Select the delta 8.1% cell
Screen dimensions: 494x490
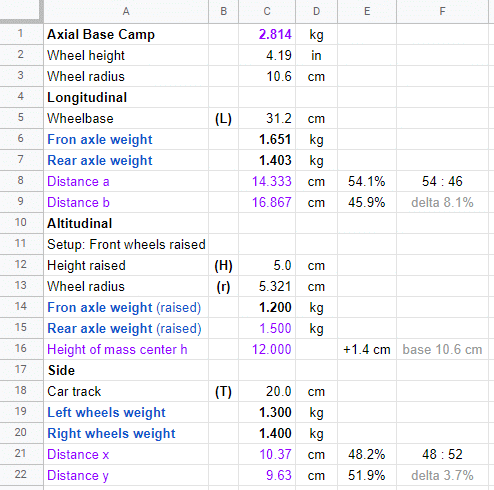442,202
